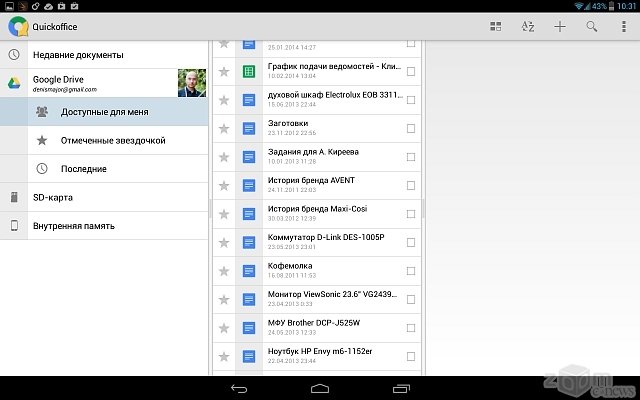Tap the Android back navigation arrow
The image size is (640, 400).
click(x=239, y=388)
